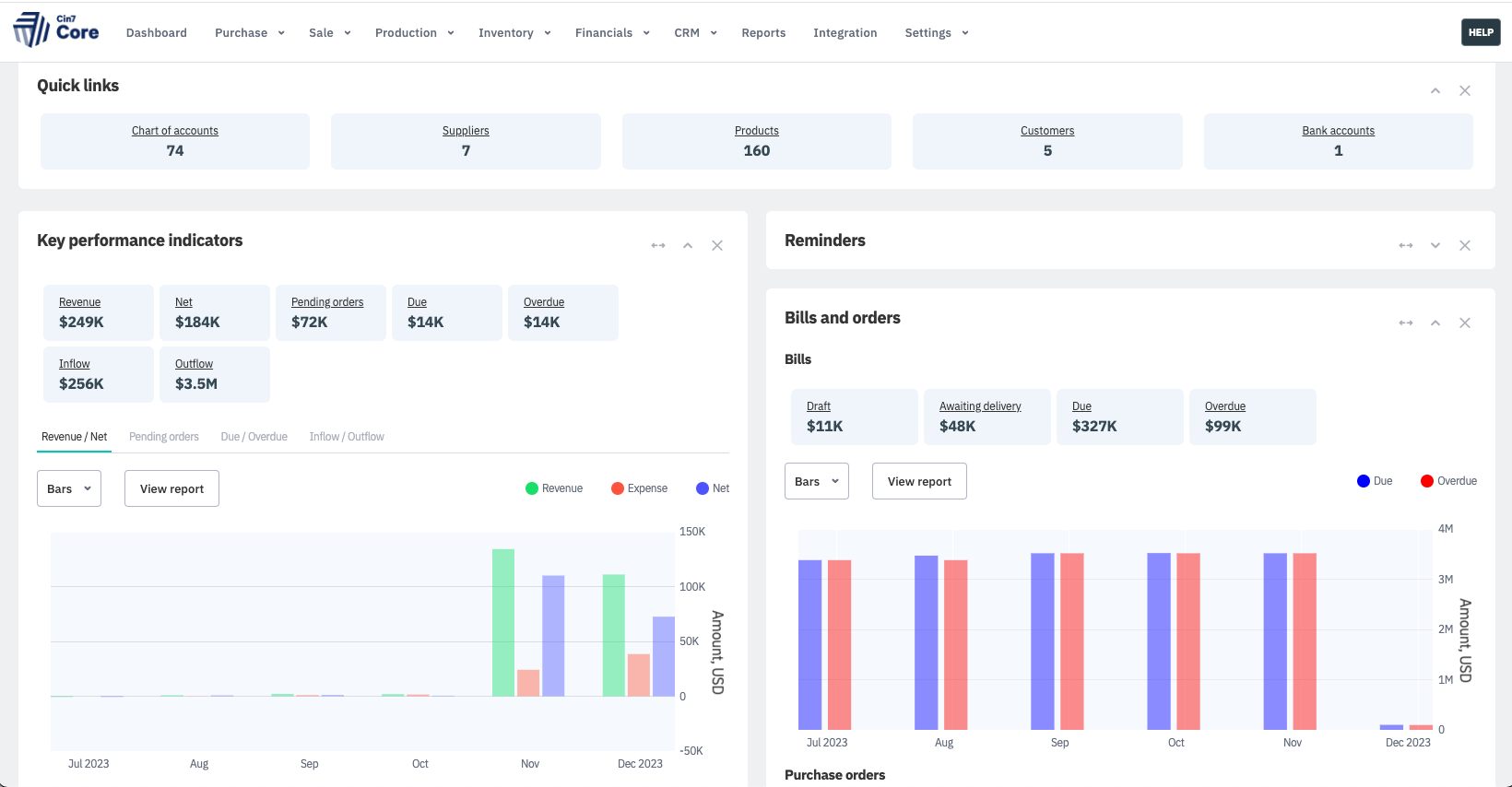The width and height of the screenshot is (1512, 787).
Task: Switch to the Inflow / Outflow tab
Action: (347, 437)
